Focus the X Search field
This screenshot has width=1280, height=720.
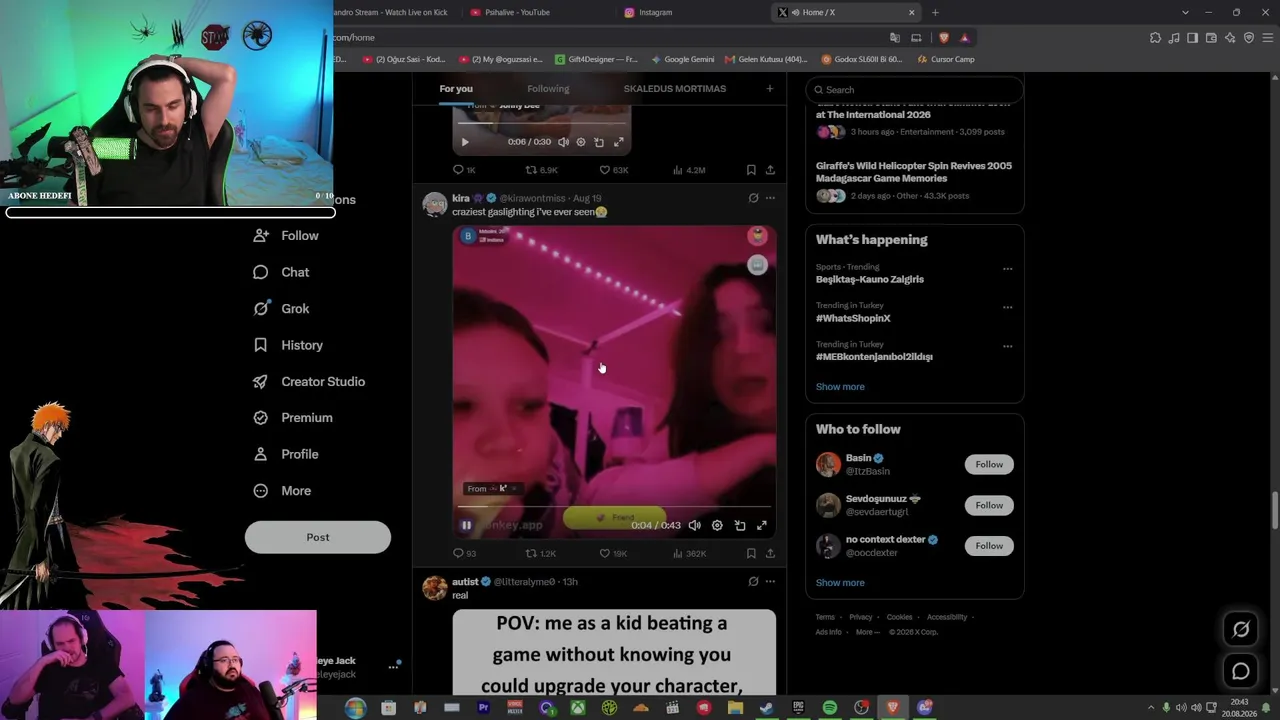pyautogui.click(x=915, y=90)
